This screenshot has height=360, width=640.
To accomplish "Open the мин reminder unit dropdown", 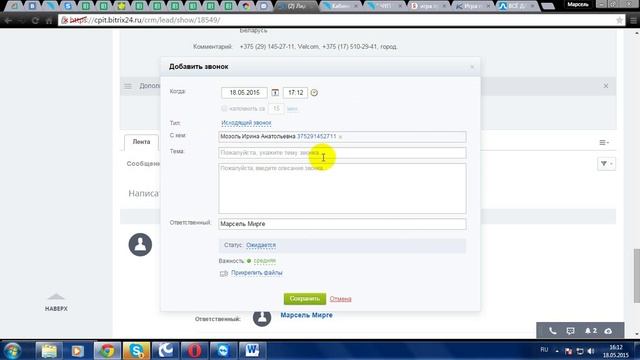I will click(292, 109).
